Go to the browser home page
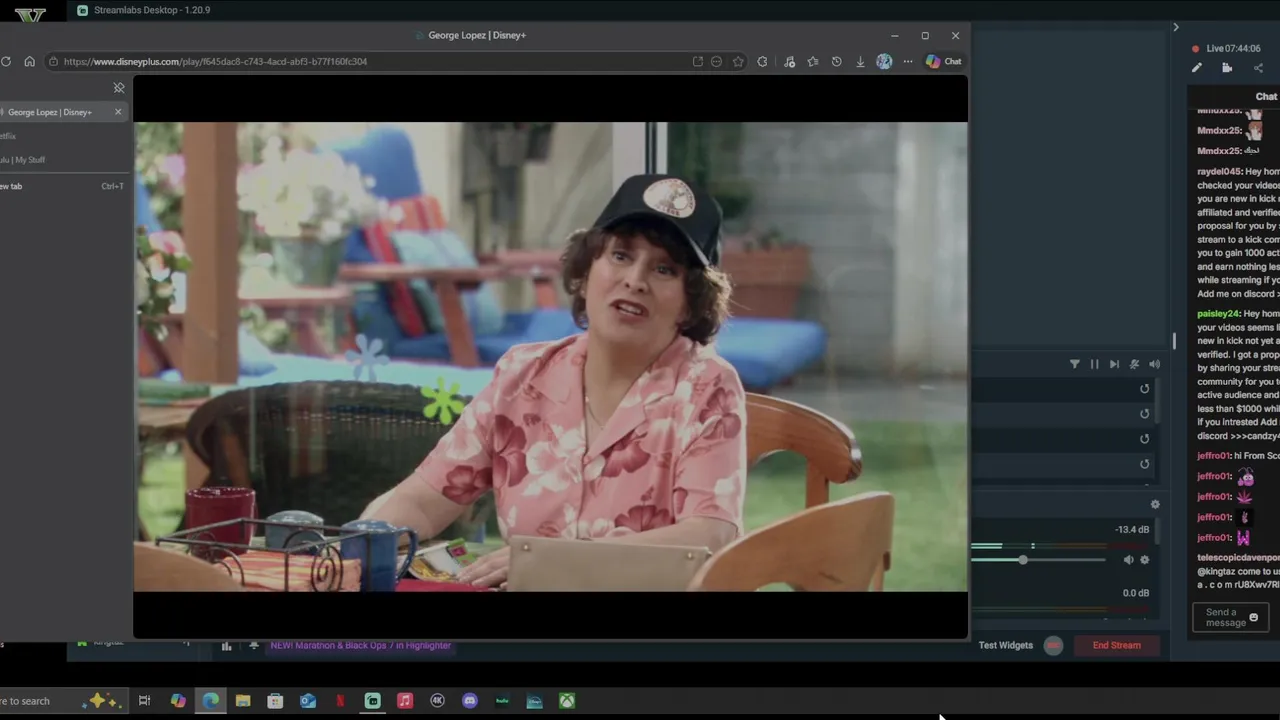 point(30,61)
